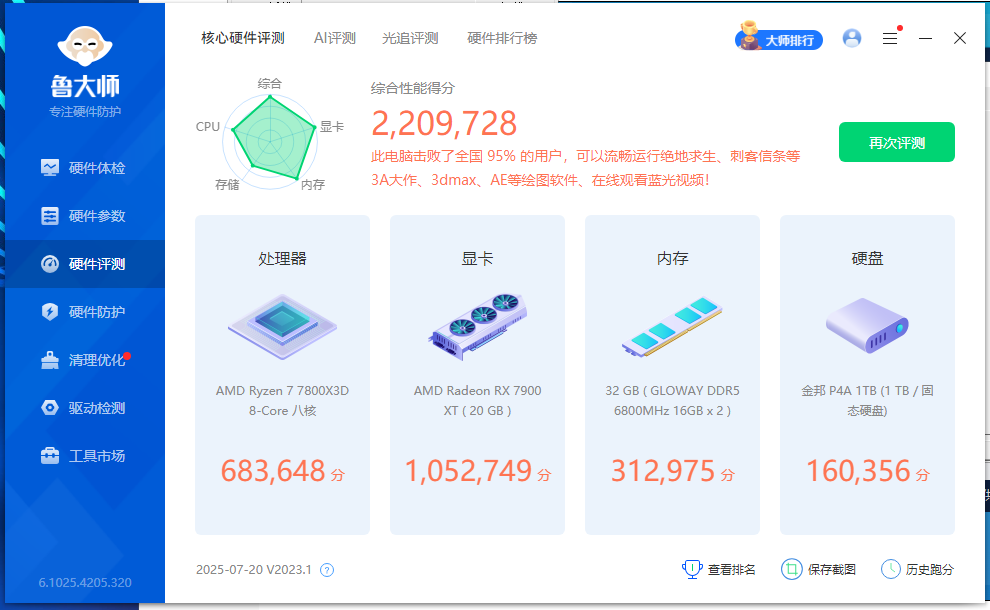The width and height of the screenshot is (990, 610).
Task: Click the total score 2,209,728
Action: [x=444, y=123]
